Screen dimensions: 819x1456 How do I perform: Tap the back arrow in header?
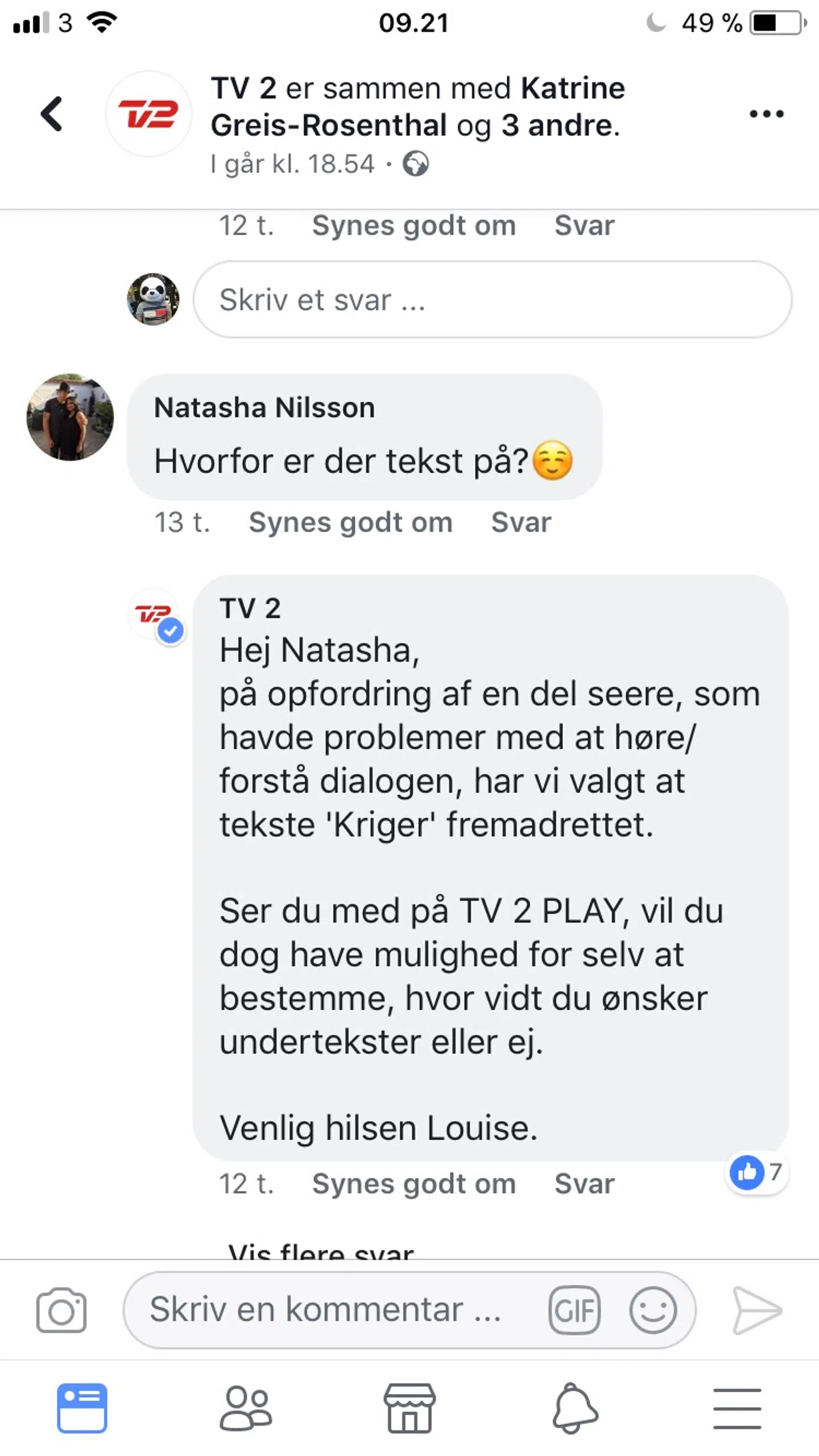pyautogui.click(x=52, y=114)
